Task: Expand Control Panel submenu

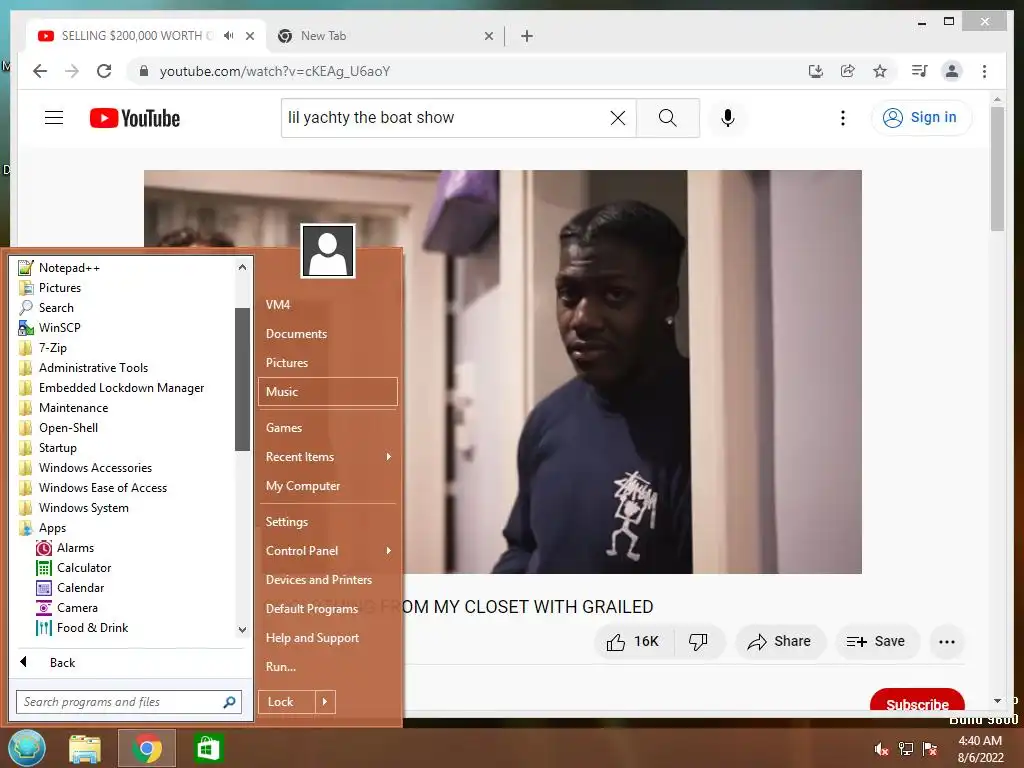Action: click(328, 551)
